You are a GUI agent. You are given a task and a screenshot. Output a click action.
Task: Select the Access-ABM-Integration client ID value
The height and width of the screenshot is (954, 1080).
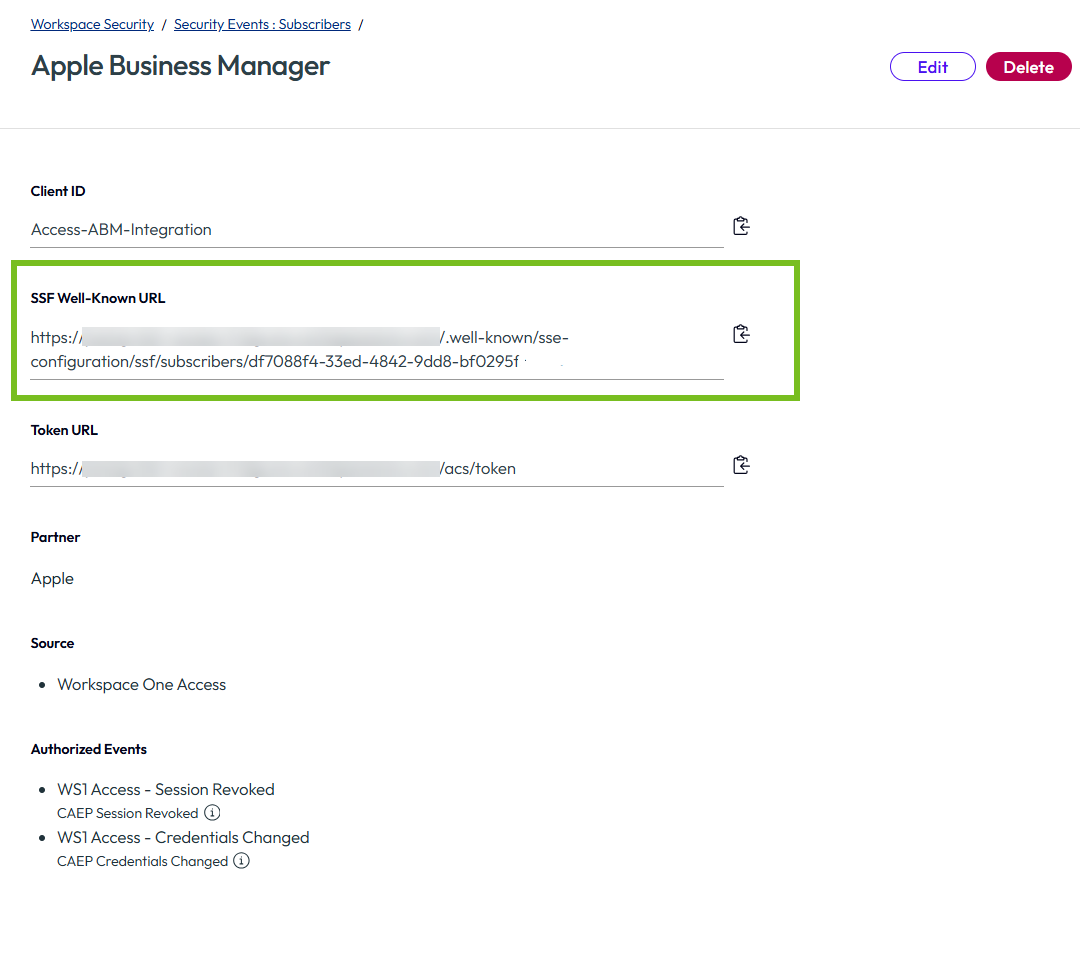click(x=121, y=229)
